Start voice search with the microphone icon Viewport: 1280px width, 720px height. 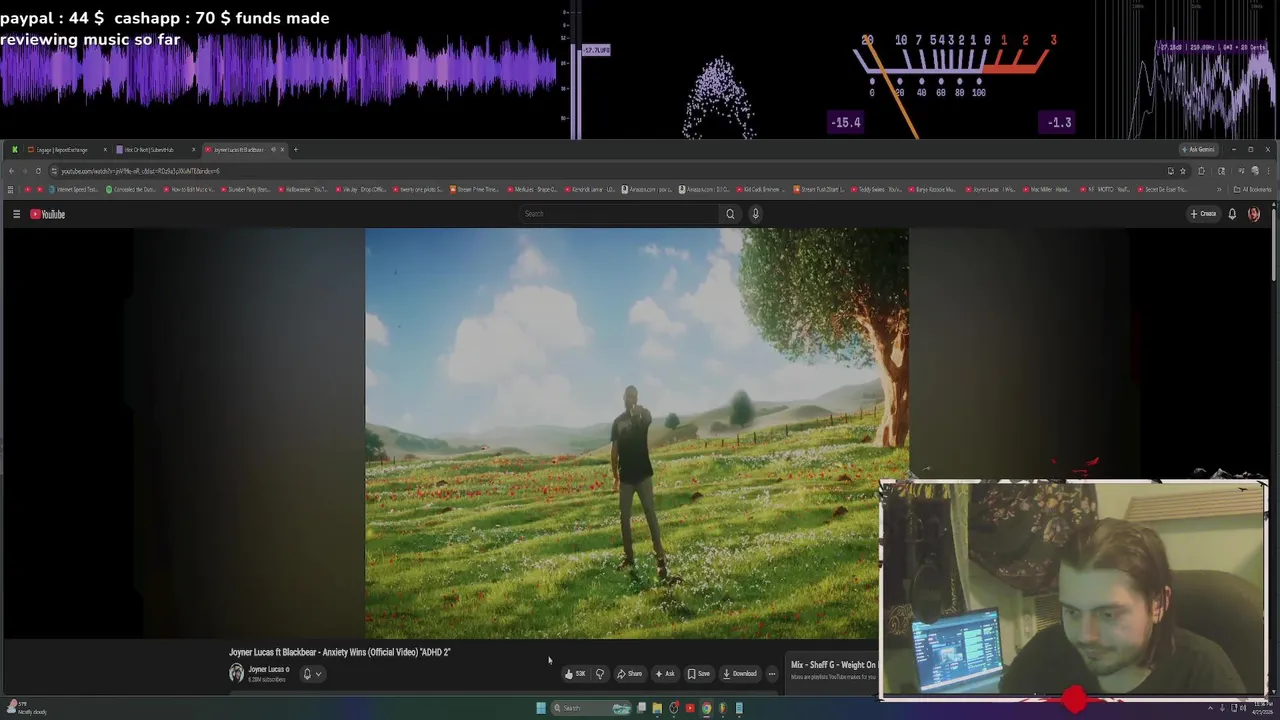click(x=755, y=214)
